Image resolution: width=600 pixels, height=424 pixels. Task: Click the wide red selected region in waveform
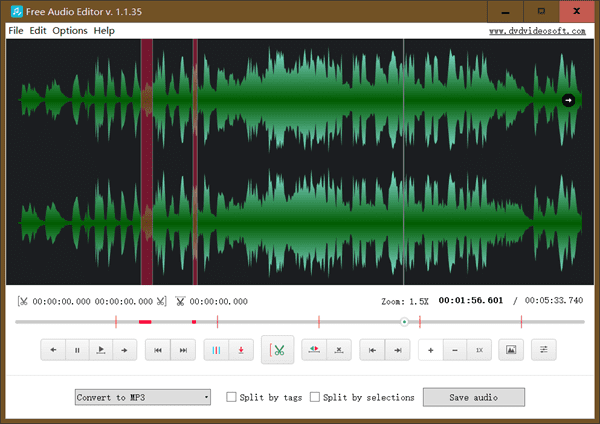147,161
